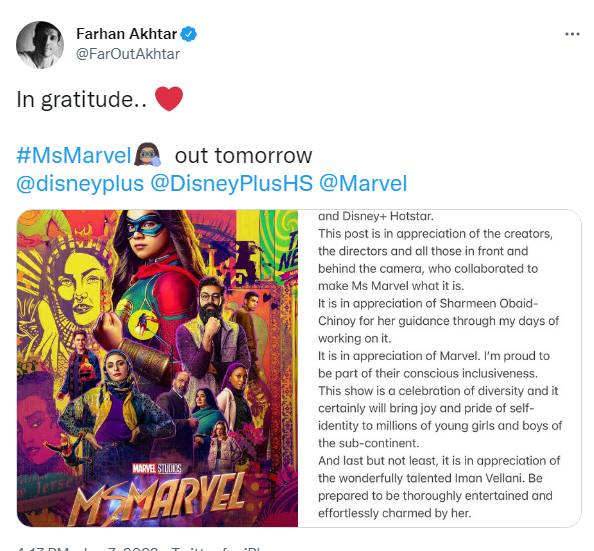
Task: Open the three-dot more options menu
Action: (572, 34)
